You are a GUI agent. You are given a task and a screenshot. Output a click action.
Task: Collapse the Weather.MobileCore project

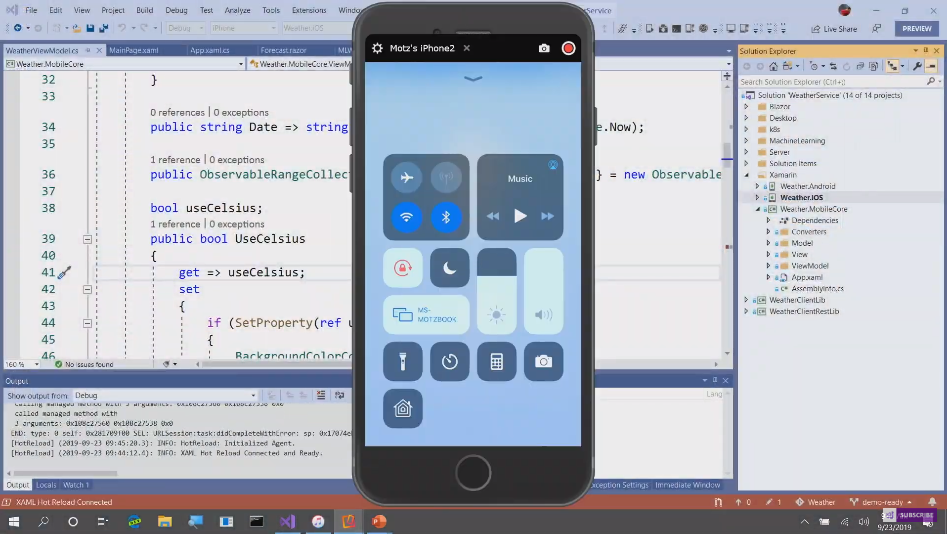pos(758,209)
